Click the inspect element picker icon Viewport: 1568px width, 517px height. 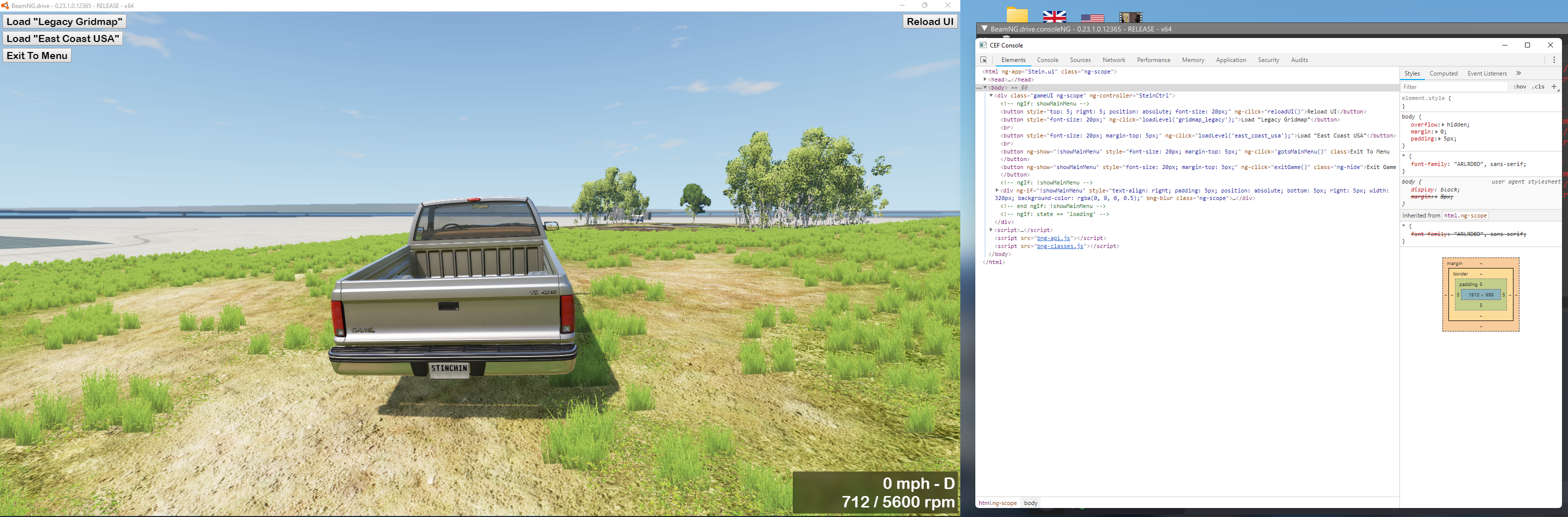pos(984,59)
